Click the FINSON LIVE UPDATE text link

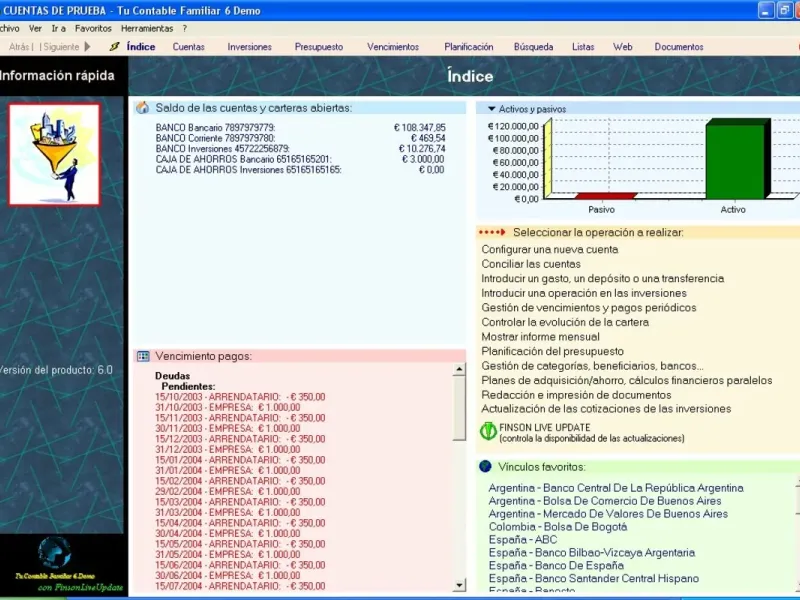point(544,428)
